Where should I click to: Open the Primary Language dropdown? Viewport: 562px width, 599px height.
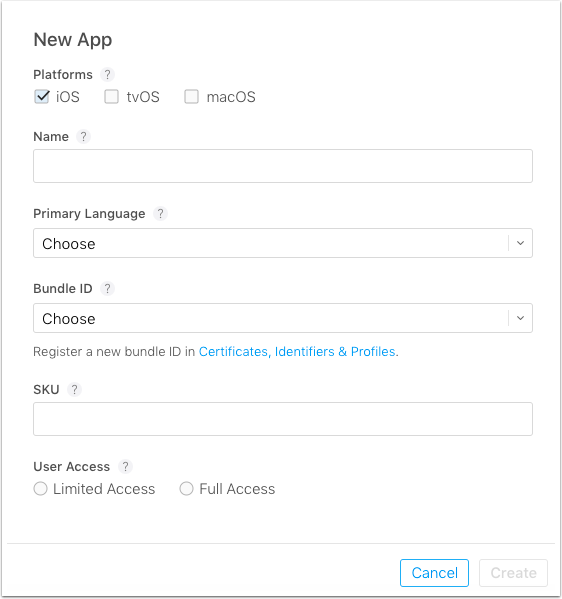click(283, 243)
